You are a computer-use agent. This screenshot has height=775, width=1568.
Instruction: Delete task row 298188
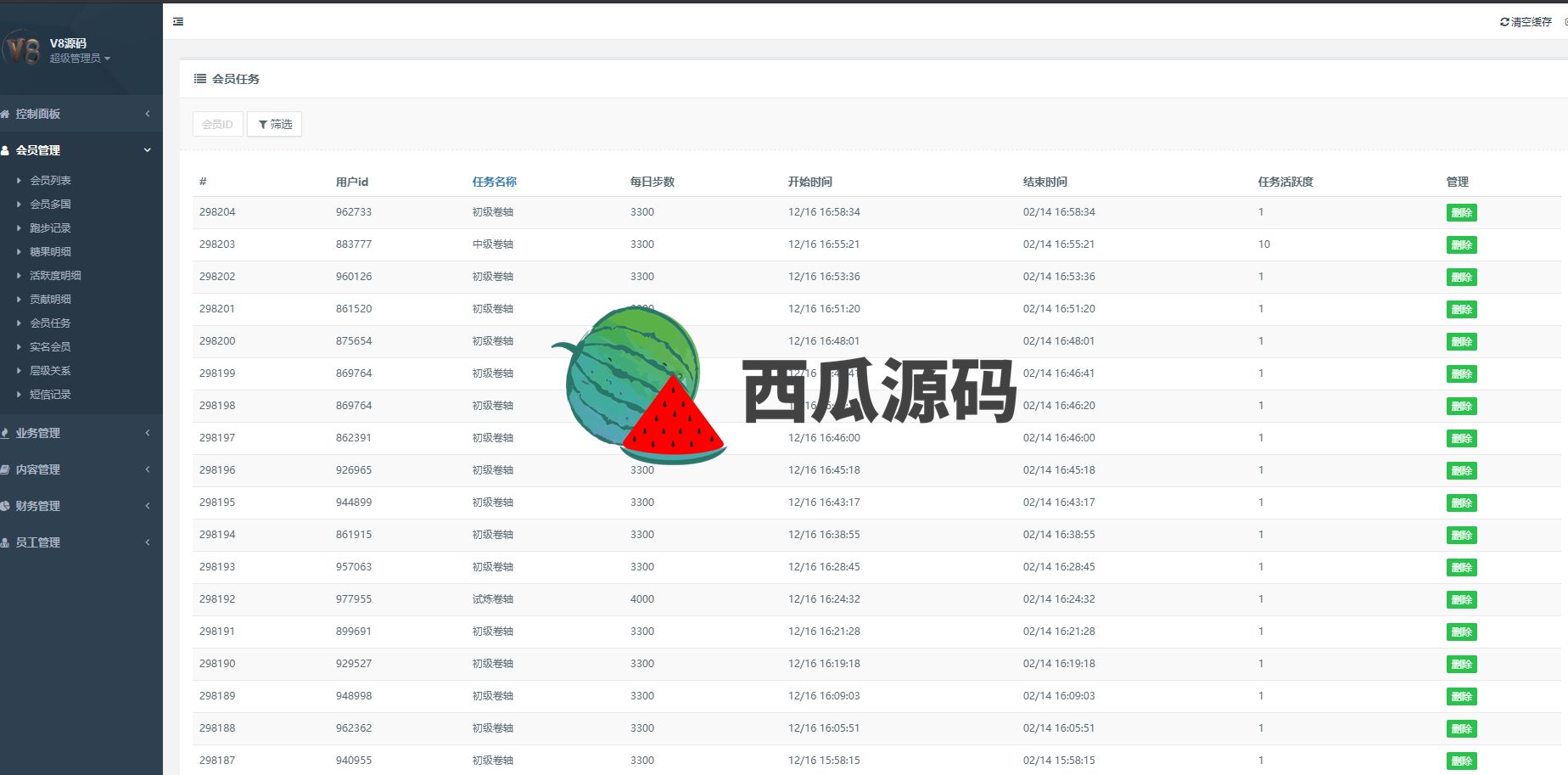pos(1461,729)
